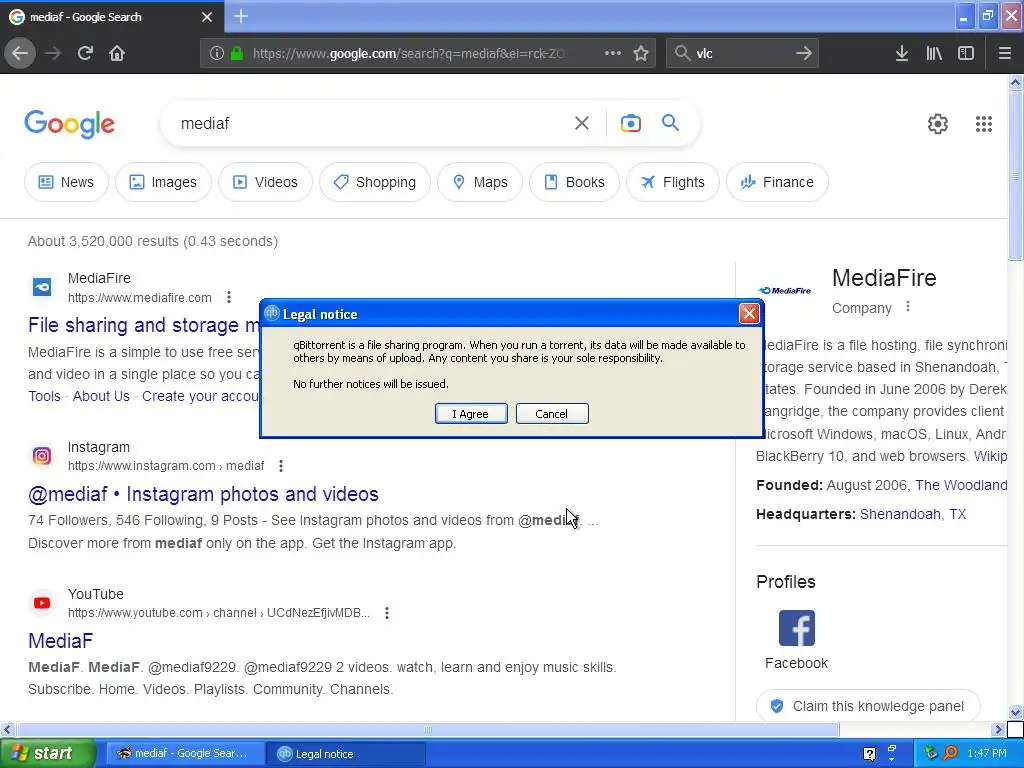The width and height of the screenshot is (1024, 768).
Task: Submit the vlc search with arrow icon
Action: point(804,53)
